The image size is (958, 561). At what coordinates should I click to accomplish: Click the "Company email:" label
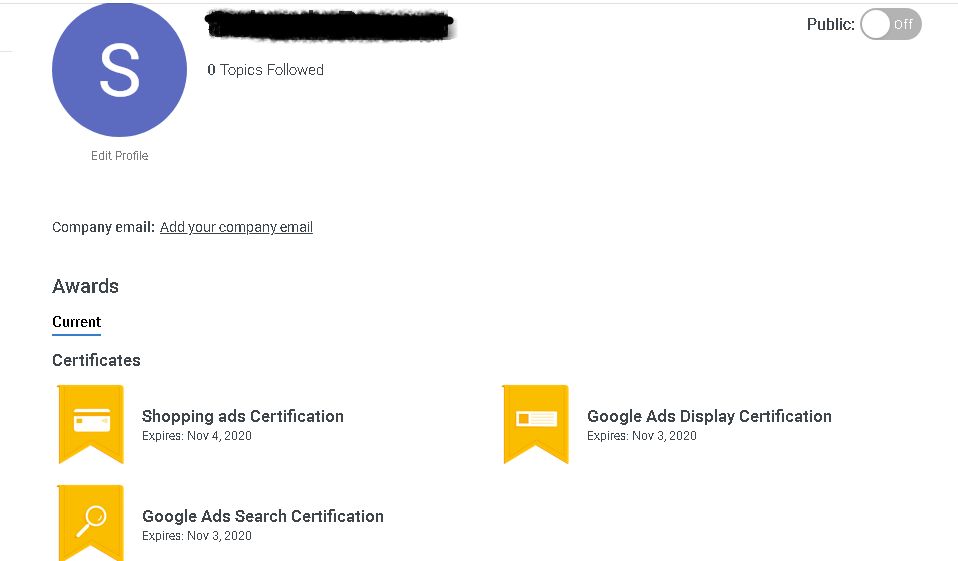pyautogui.click(x=103, y=228)
